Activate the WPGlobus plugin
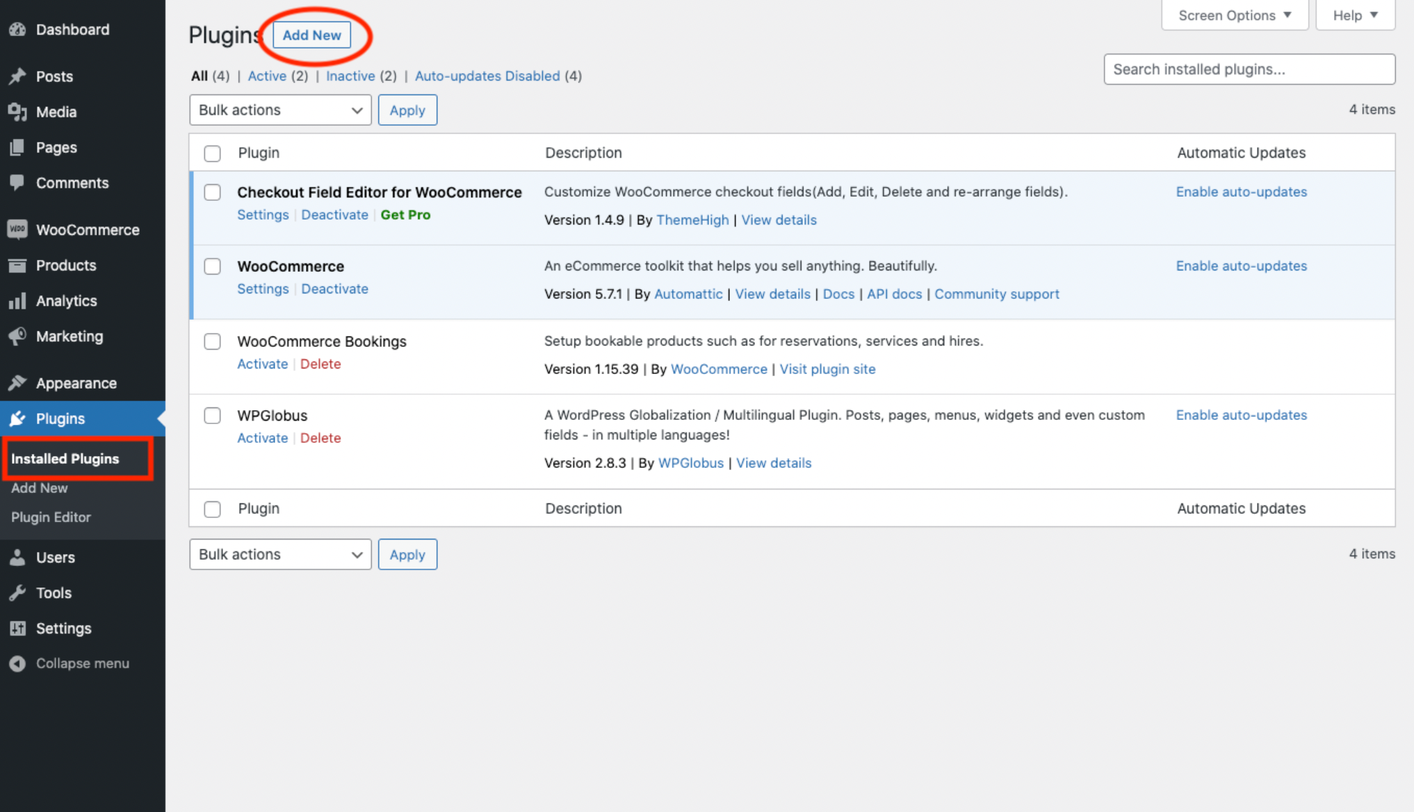1414x812 pixels. [262, 438]
